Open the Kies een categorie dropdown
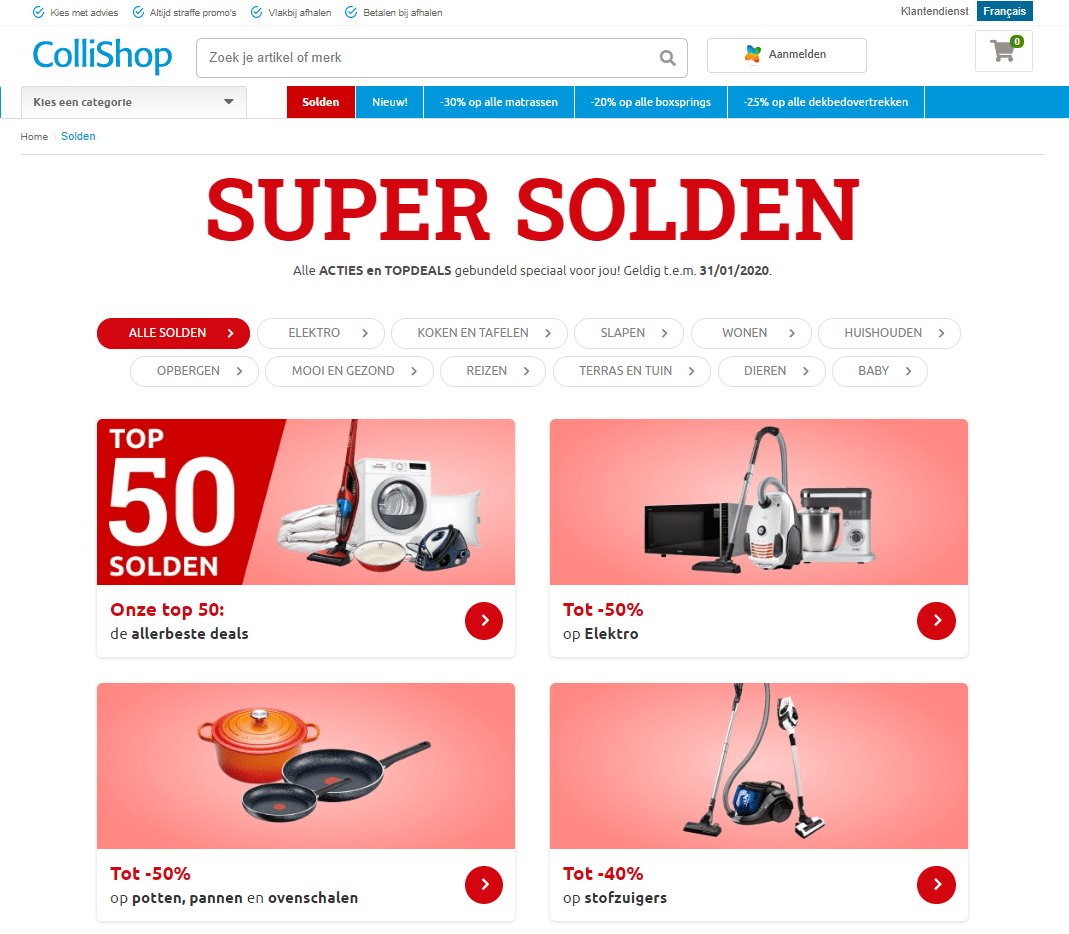The height and width of the screenshot is (934, 1069). coord(134,102)
